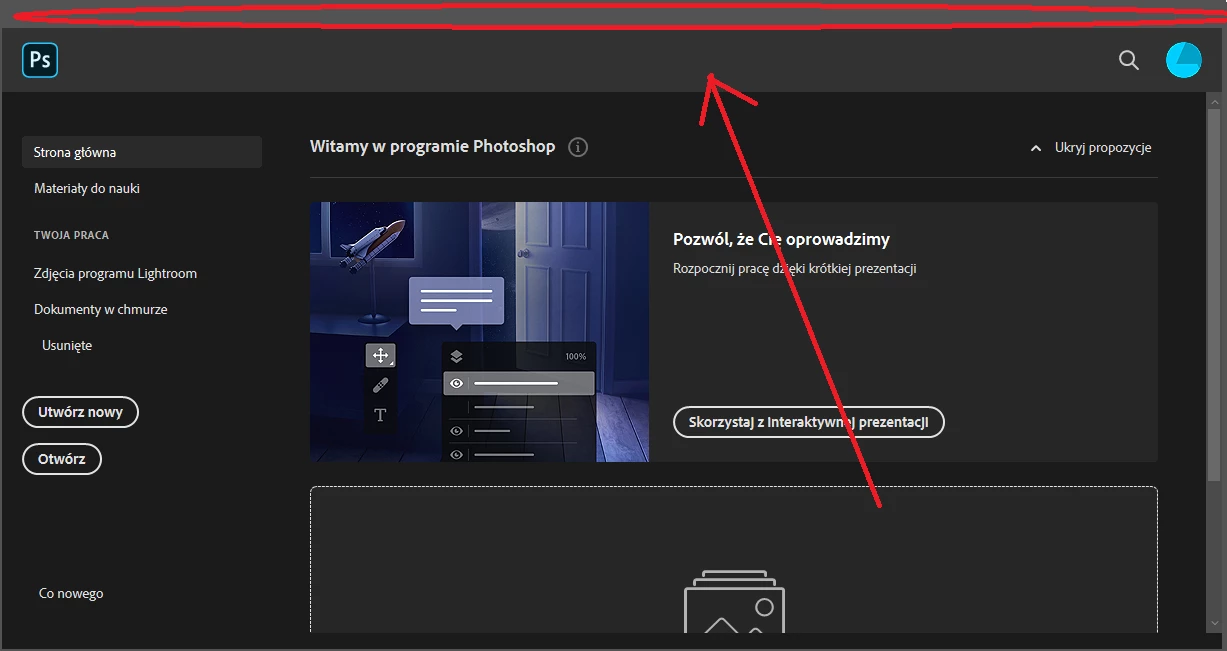Open Dokumenty w chmurze
The image size is (1227, 651).
[100, 309]
